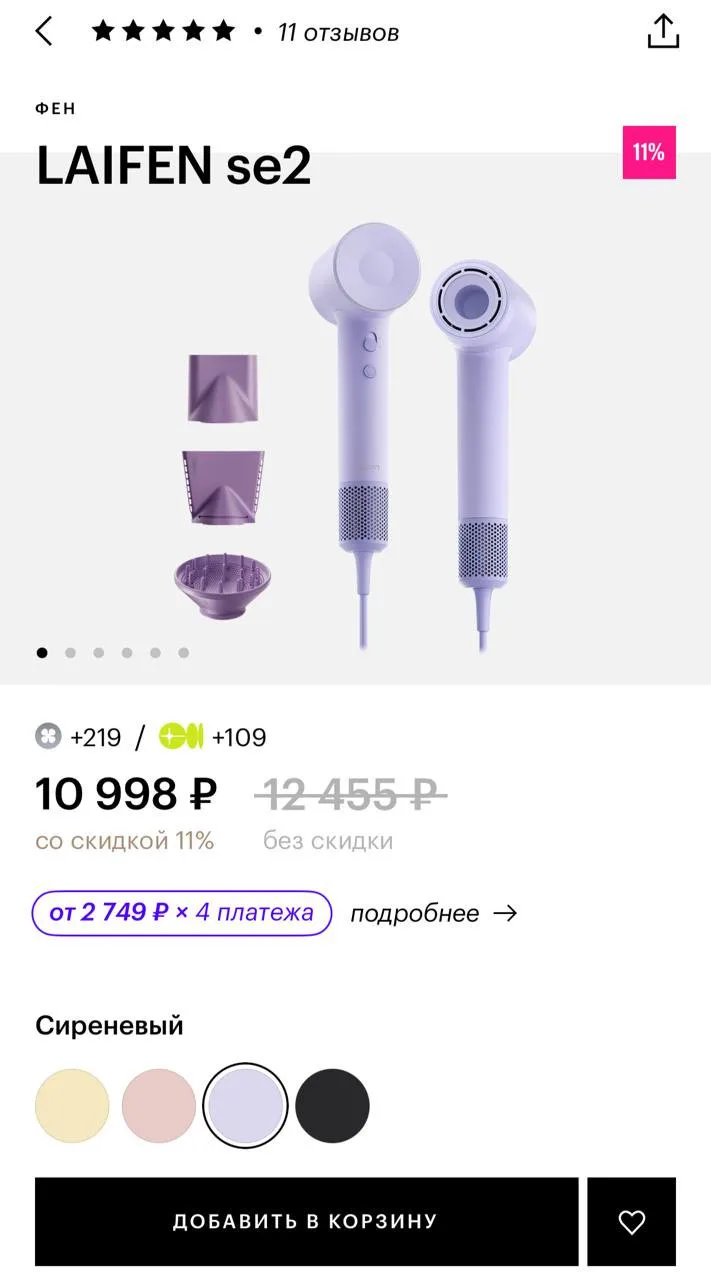This screenshot has width=711, height=1280.
Task: Open the 11 отзывов reviews link
Action: [338, 33]
